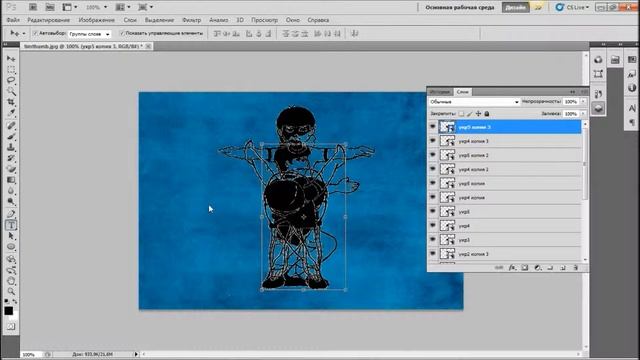Click the Основная рабочая среда workspace button

(460, 7)
